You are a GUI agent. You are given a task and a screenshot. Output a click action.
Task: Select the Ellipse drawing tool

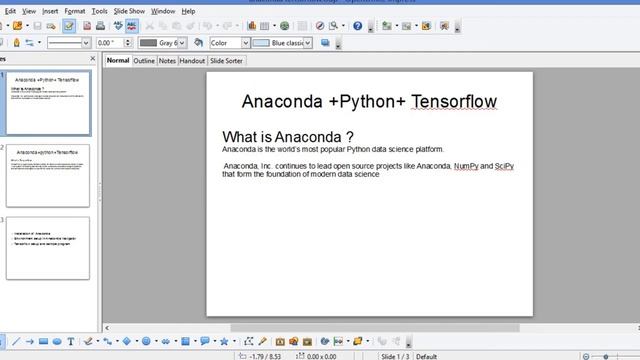pos(57,341)
